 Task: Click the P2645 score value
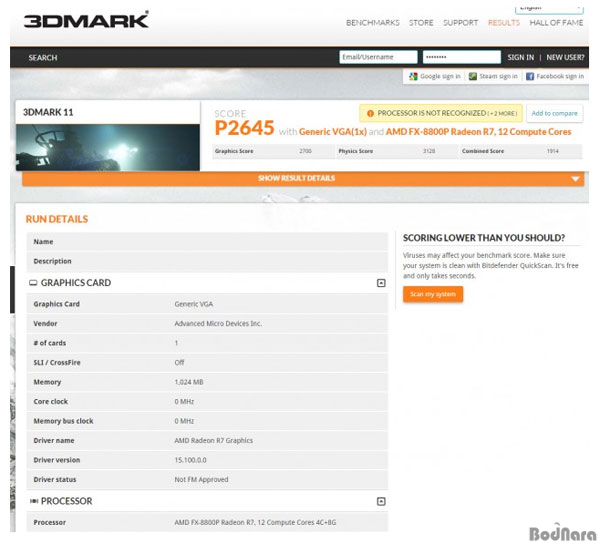point(244,128)
